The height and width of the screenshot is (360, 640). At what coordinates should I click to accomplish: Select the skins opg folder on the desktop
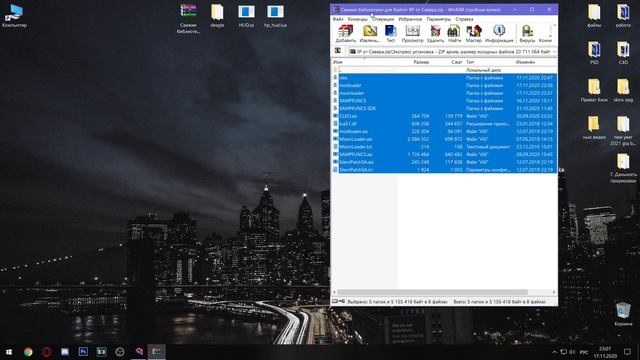[623, 90]
